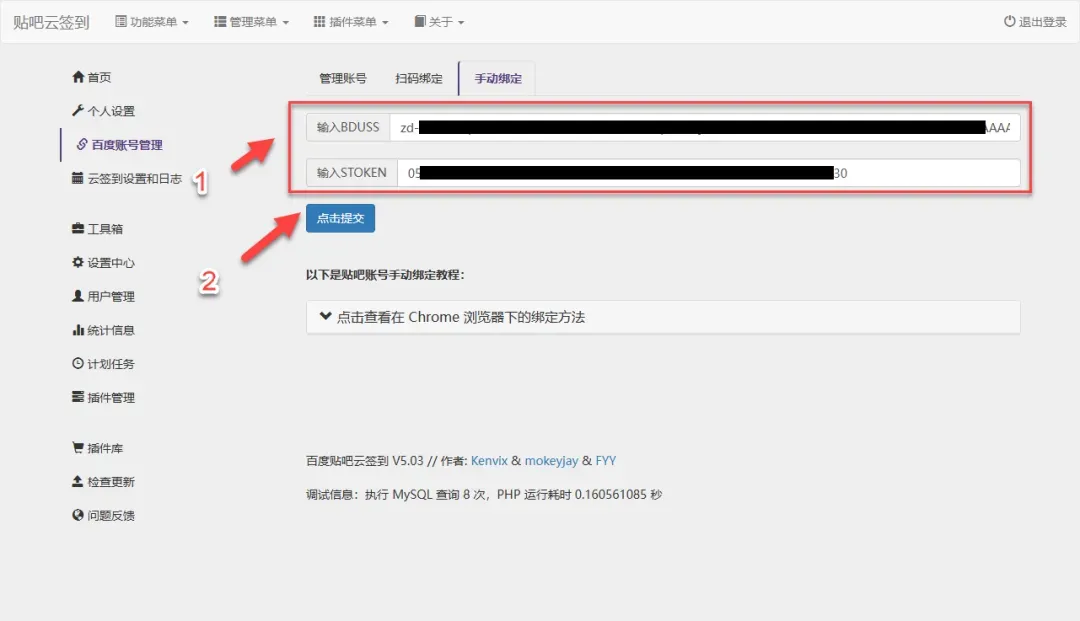Open the 插件菜单 dropdown
The height and width of the screenshot is (621, 1080).
[351, 22]
